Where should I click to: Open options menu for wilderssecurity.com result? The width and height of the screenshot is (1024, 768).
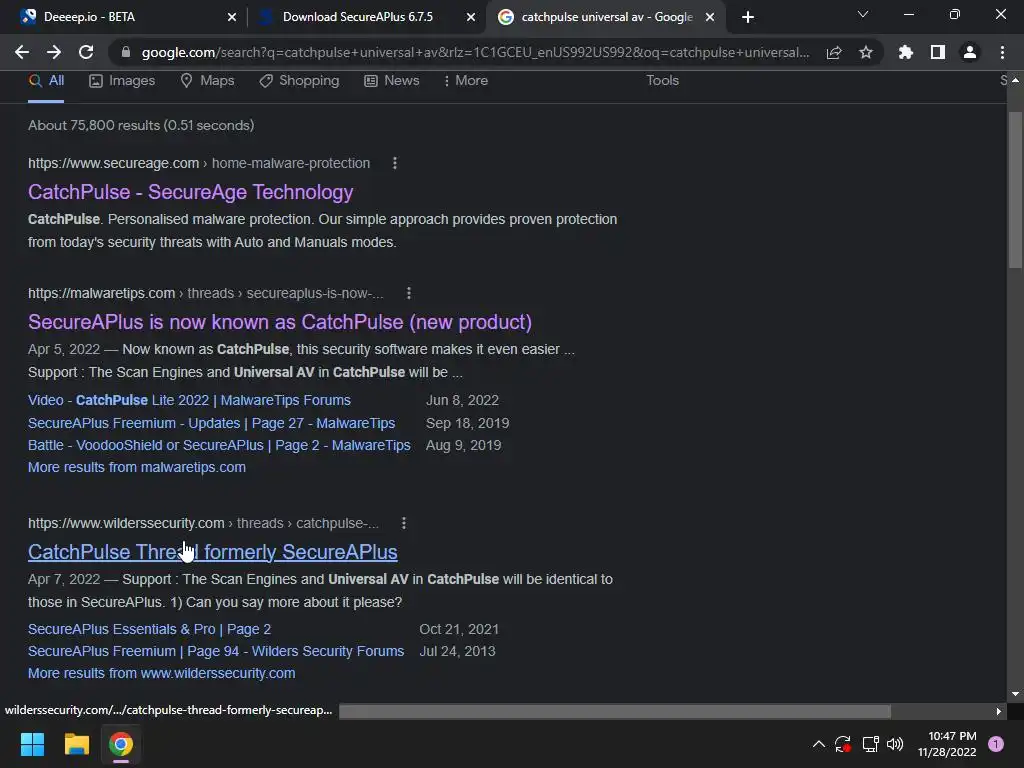pos(404,523)
